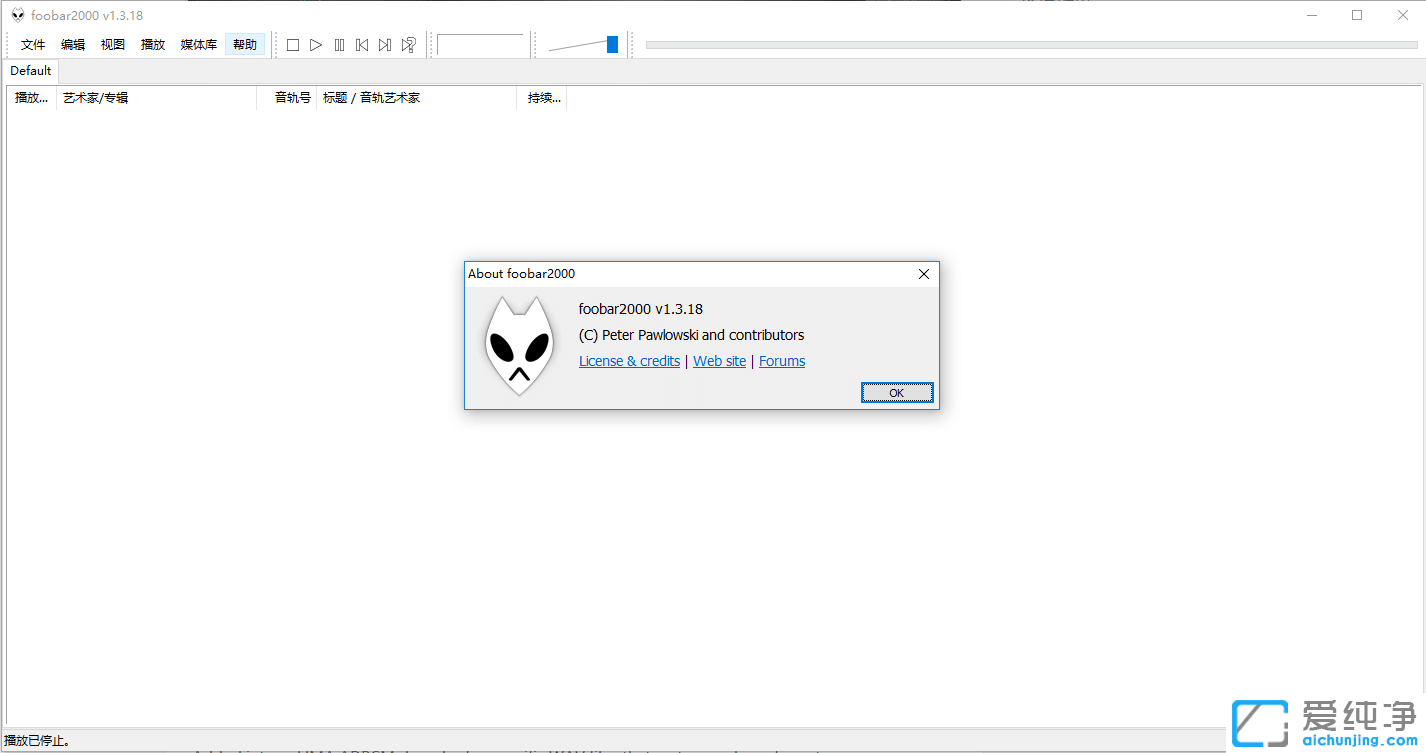Jump to previous track icon

click(x=362, y=45)
